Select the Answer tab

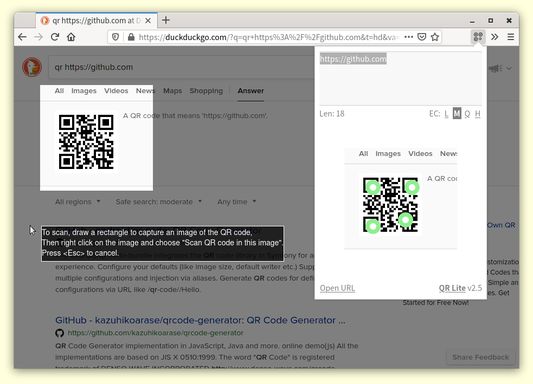click(251, 91)
